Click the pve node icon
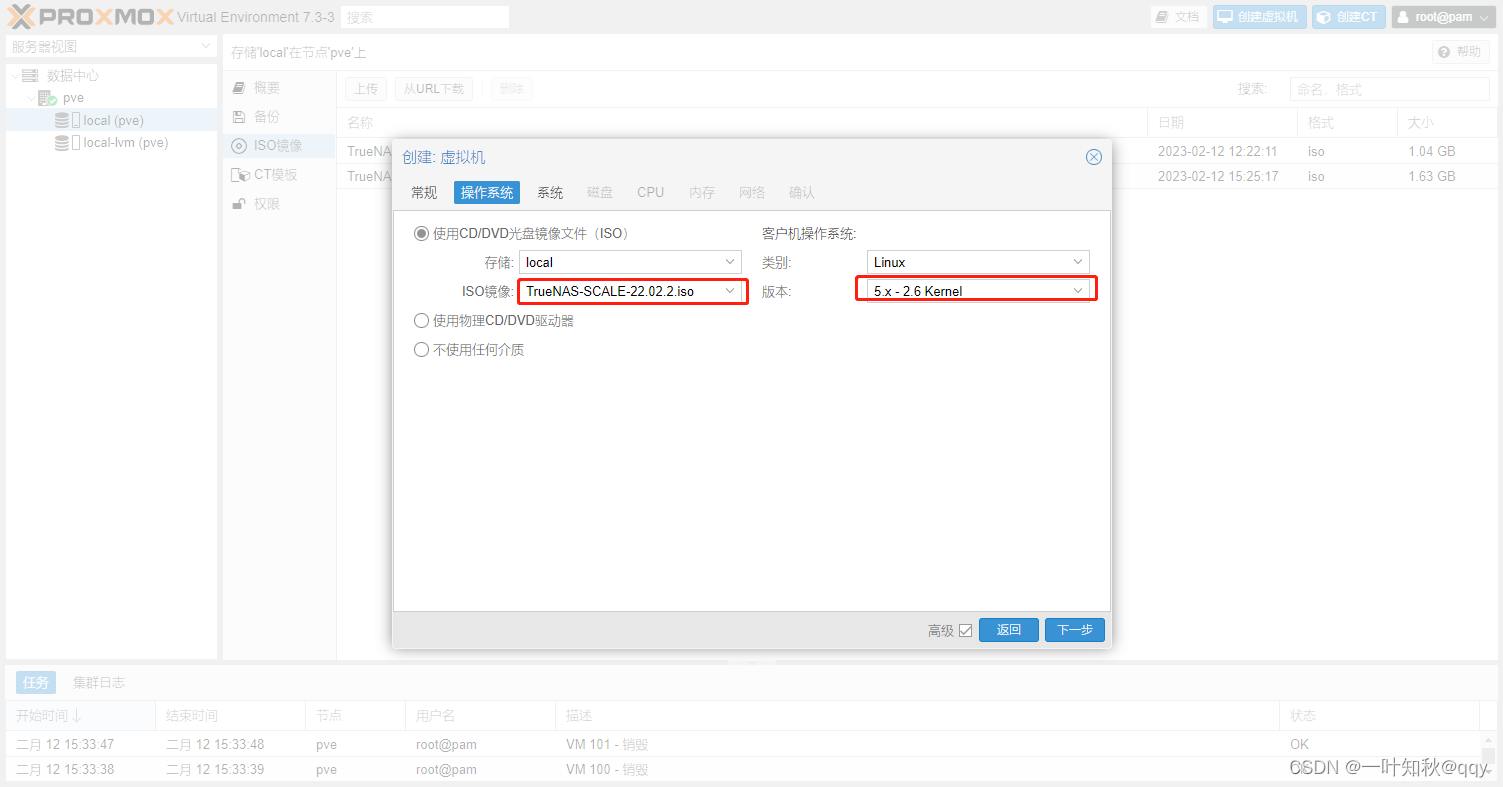 (x=47, y=98)
